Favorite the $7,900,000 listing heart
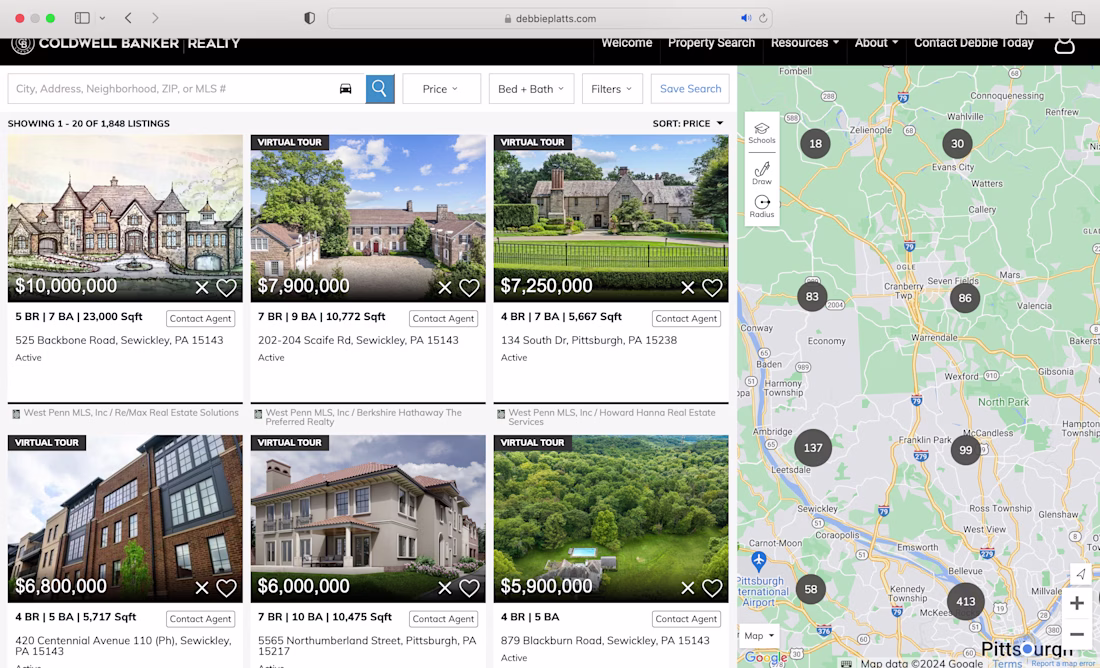 click(x=469, y=288)
